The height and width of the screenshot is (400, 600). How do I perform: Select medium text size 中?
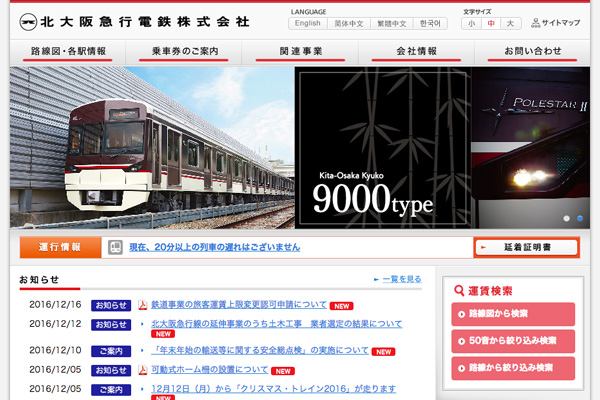coord(491,23)
